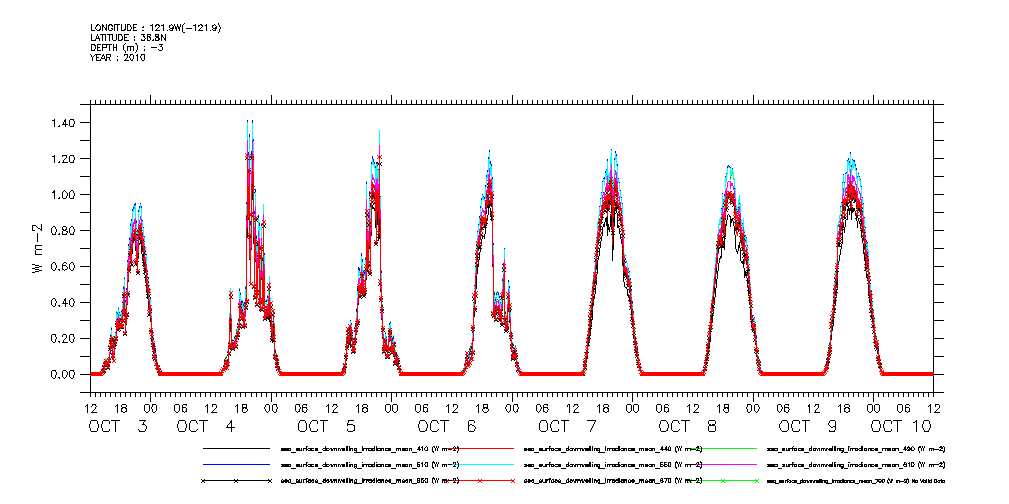Select legend label beside the cyan line

pyautogui.click(x=614, y=465)
